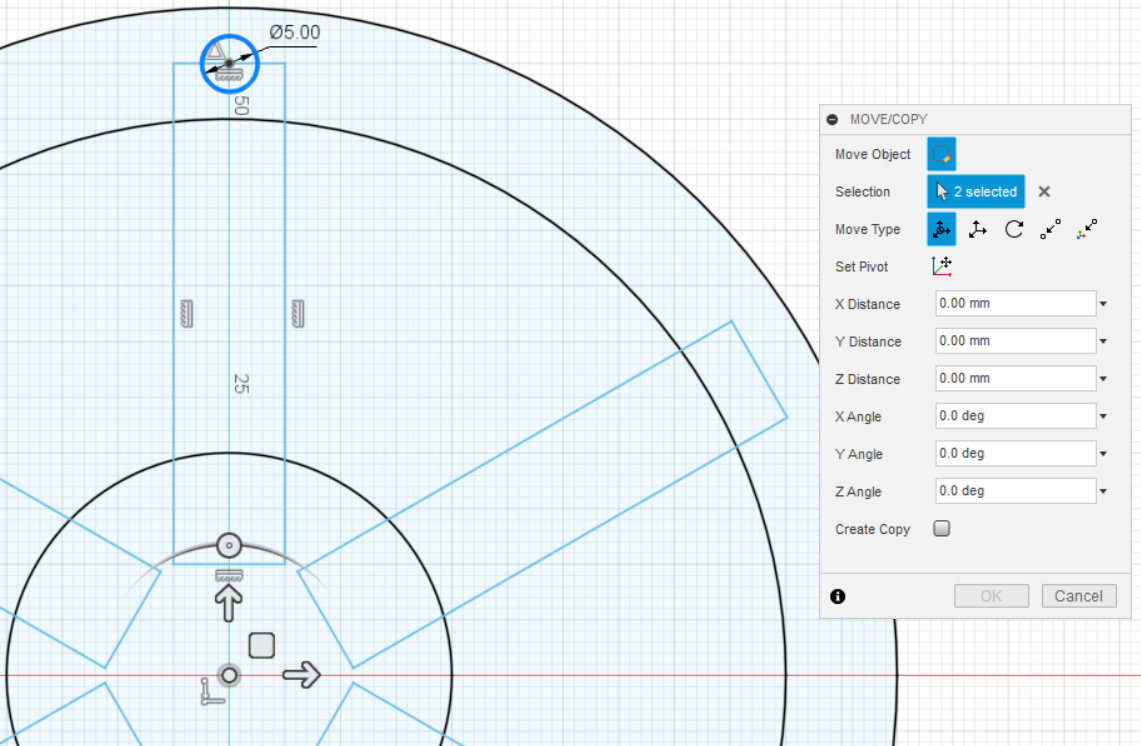
Task: Clear the selection with the X icon
Action: pos(1044,191)
